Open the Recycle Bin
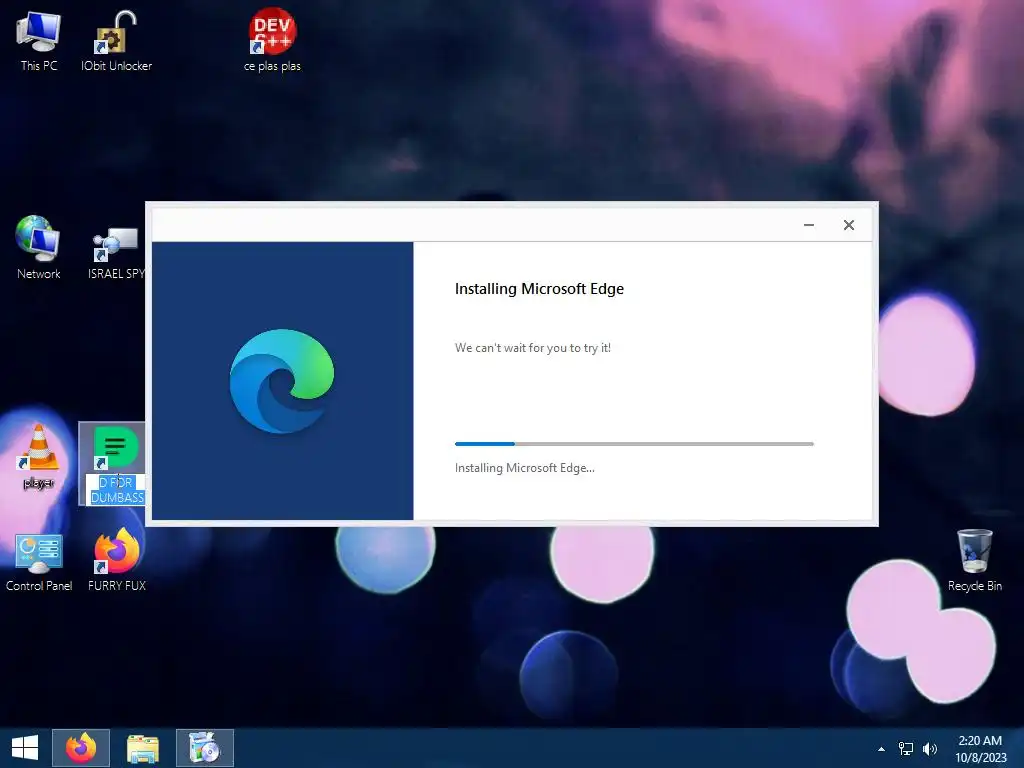The width and height of the screenshot is (1024, 768). pos(974,562)
